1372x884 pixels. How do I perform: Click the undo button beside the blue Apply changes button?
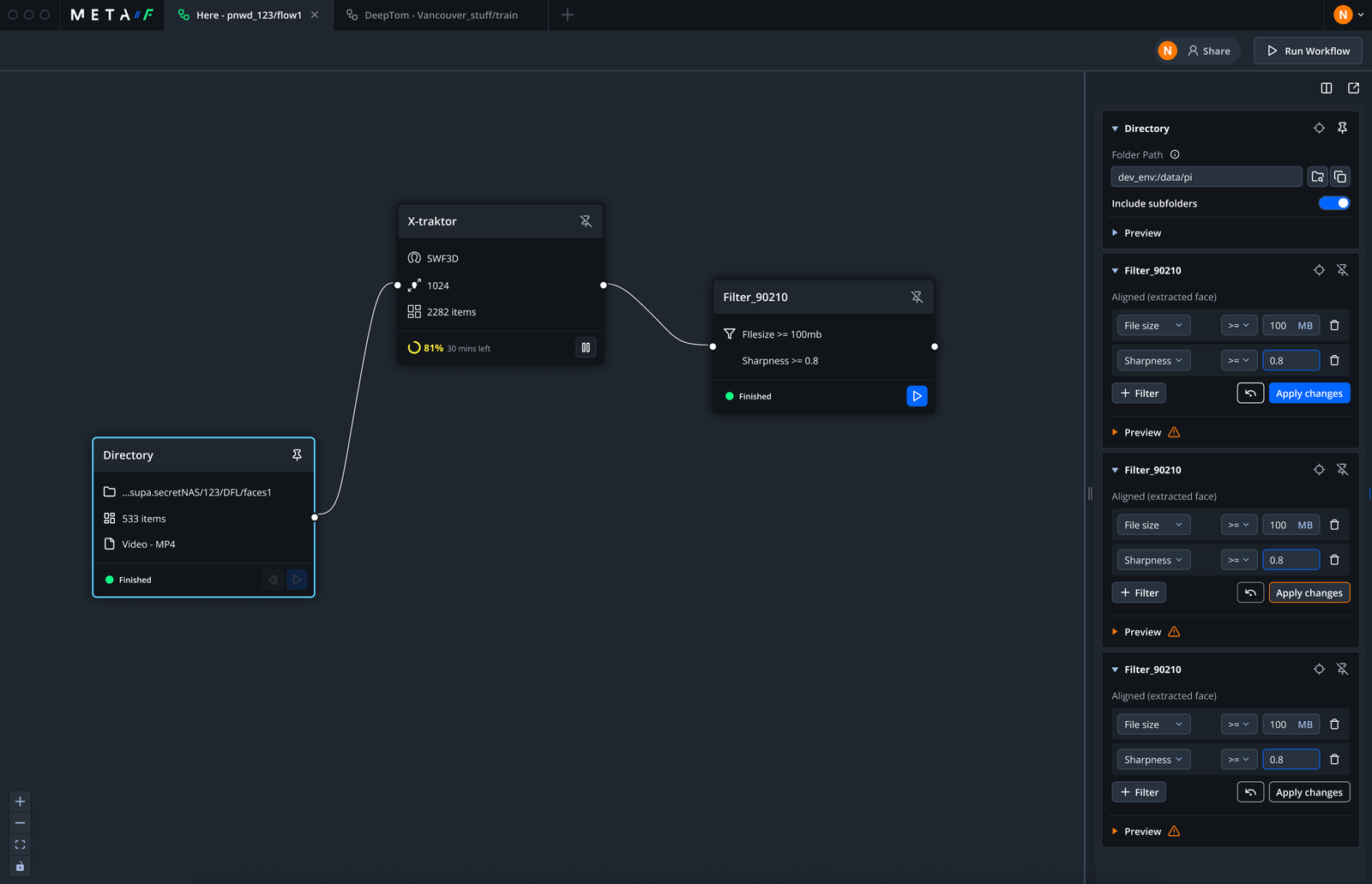click(1250, 394)
